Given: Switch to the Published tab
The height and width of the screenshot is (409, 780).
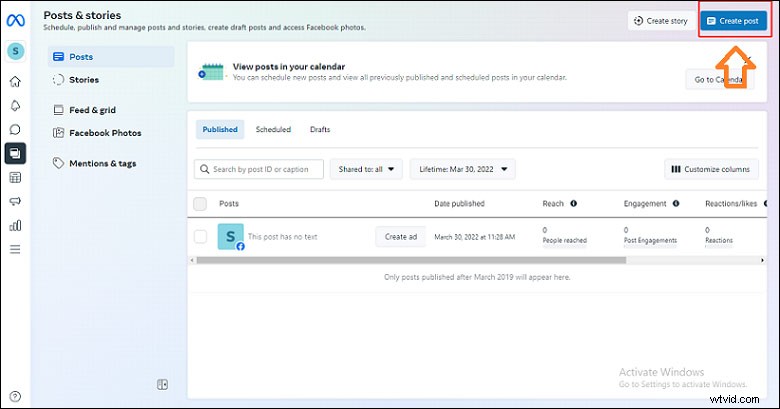Looking at the screenshot, I should 220,129.
